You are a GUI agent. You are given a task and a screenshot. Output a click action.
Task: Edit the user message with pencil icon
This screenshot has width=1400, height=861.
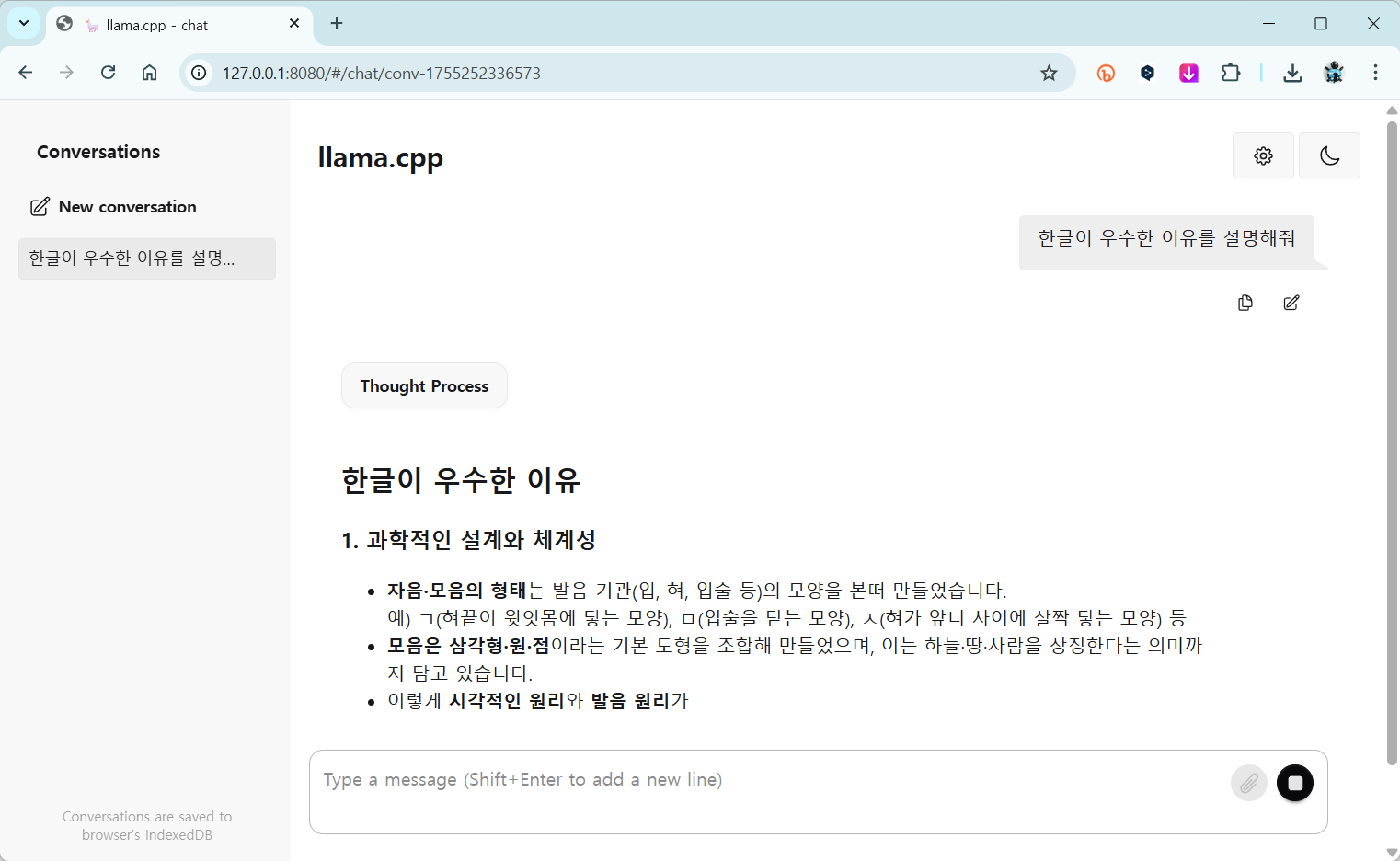(x=1291, y=303)
